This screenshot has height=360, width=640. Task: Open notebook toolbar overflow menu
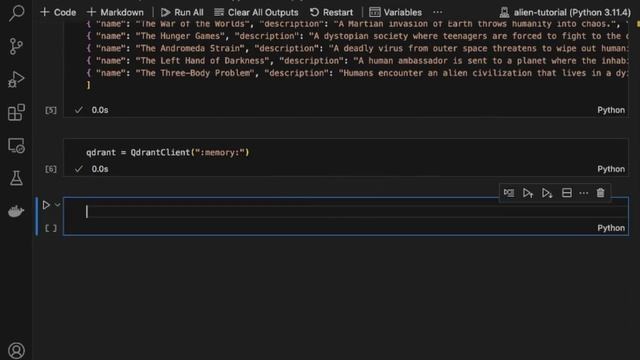[x=438, y=12]
